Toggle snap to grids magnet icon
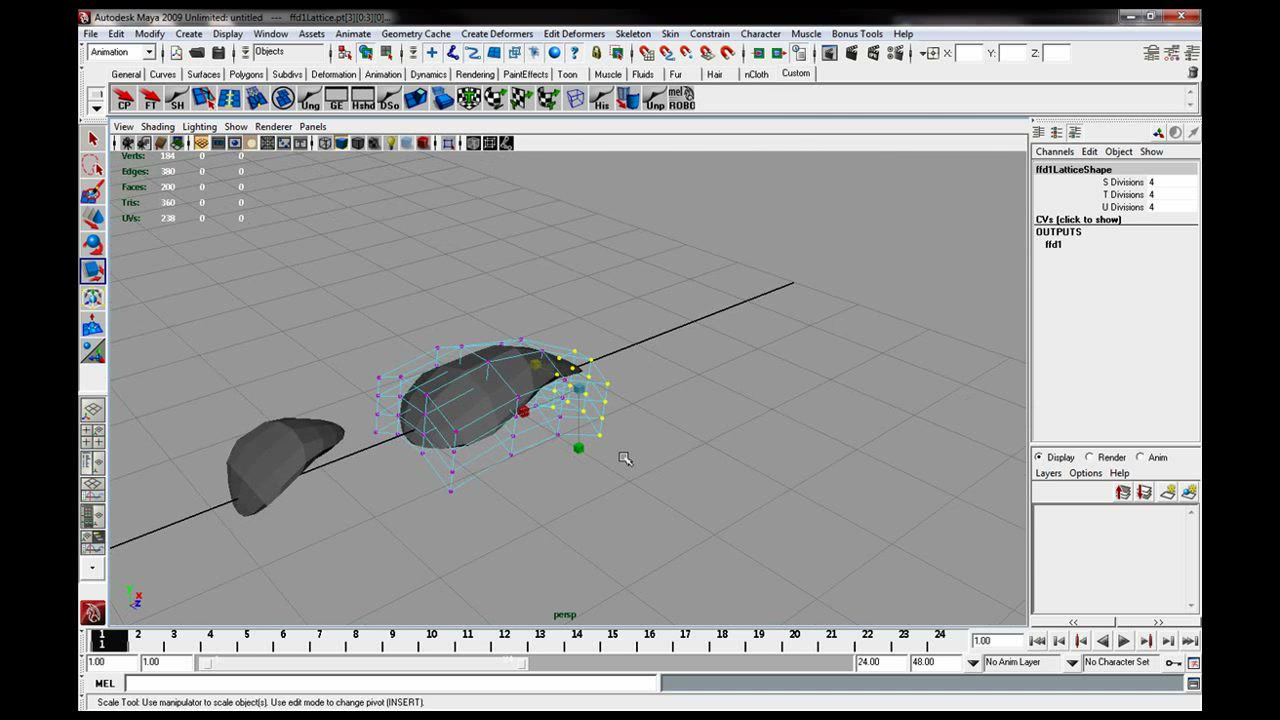 646,53
